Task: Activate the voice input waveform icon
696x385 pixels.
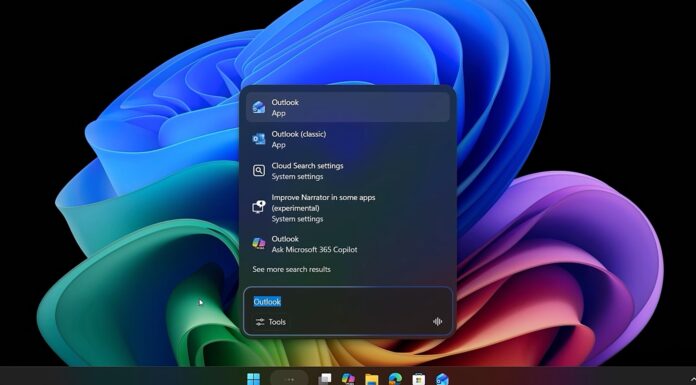Action: coord(437,322)
